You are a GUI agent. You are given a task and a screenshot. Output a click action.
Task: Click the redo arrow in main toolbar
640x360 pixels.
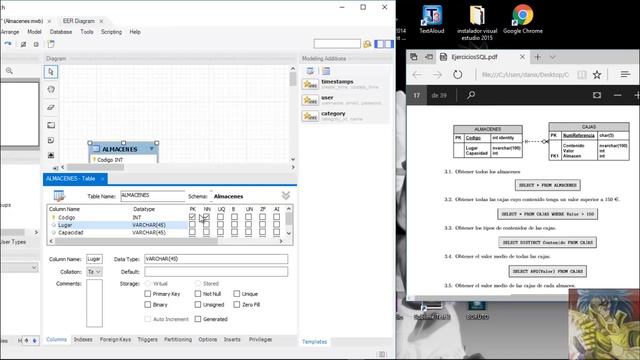pos(8,44)
